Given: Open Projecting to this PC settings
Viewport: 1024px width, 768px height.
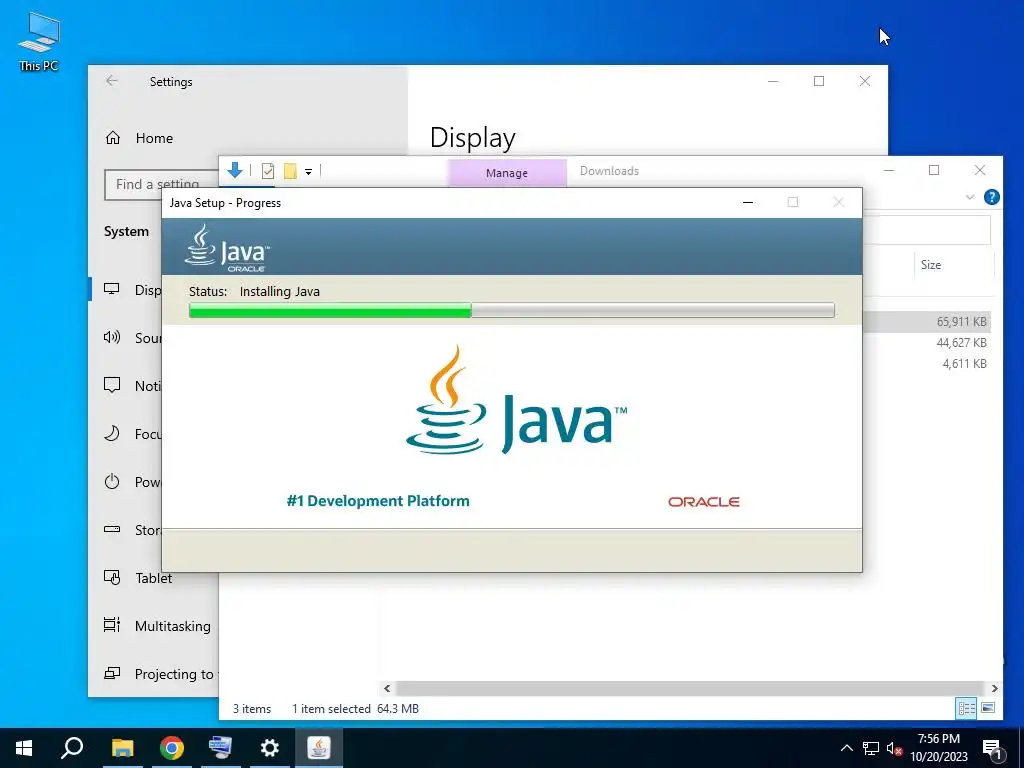Looking at the screenshot, I should [x=161, y=674].
